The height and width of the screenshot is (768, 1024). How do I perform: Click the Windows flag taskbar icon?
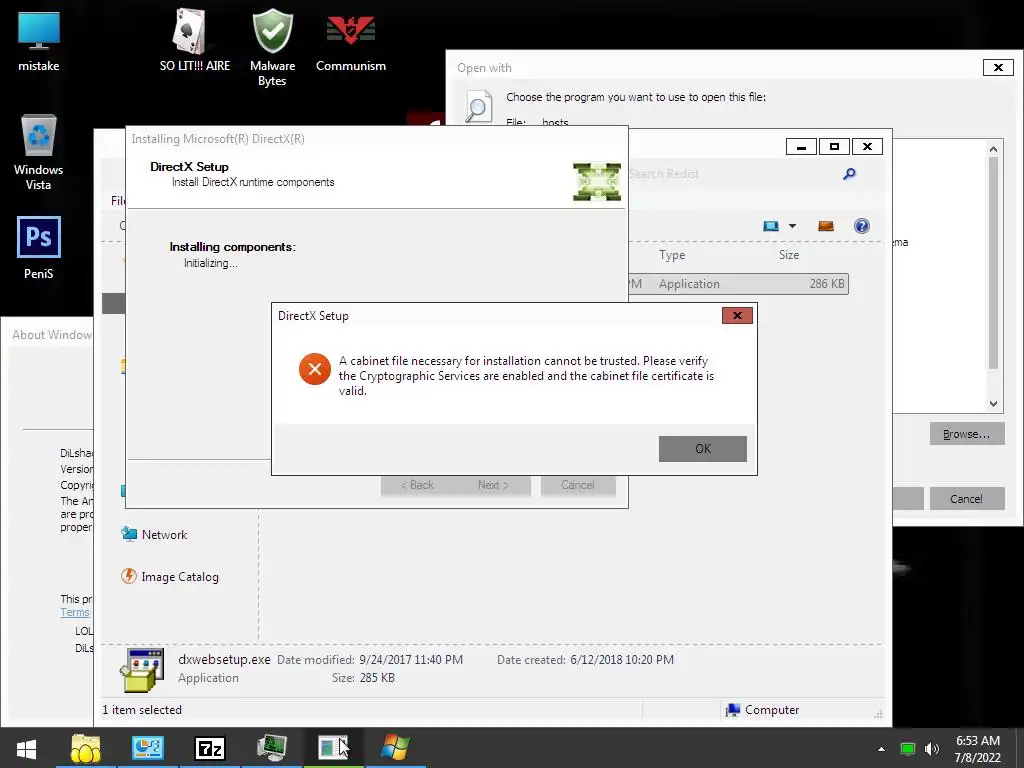click(x=395, y=748)
